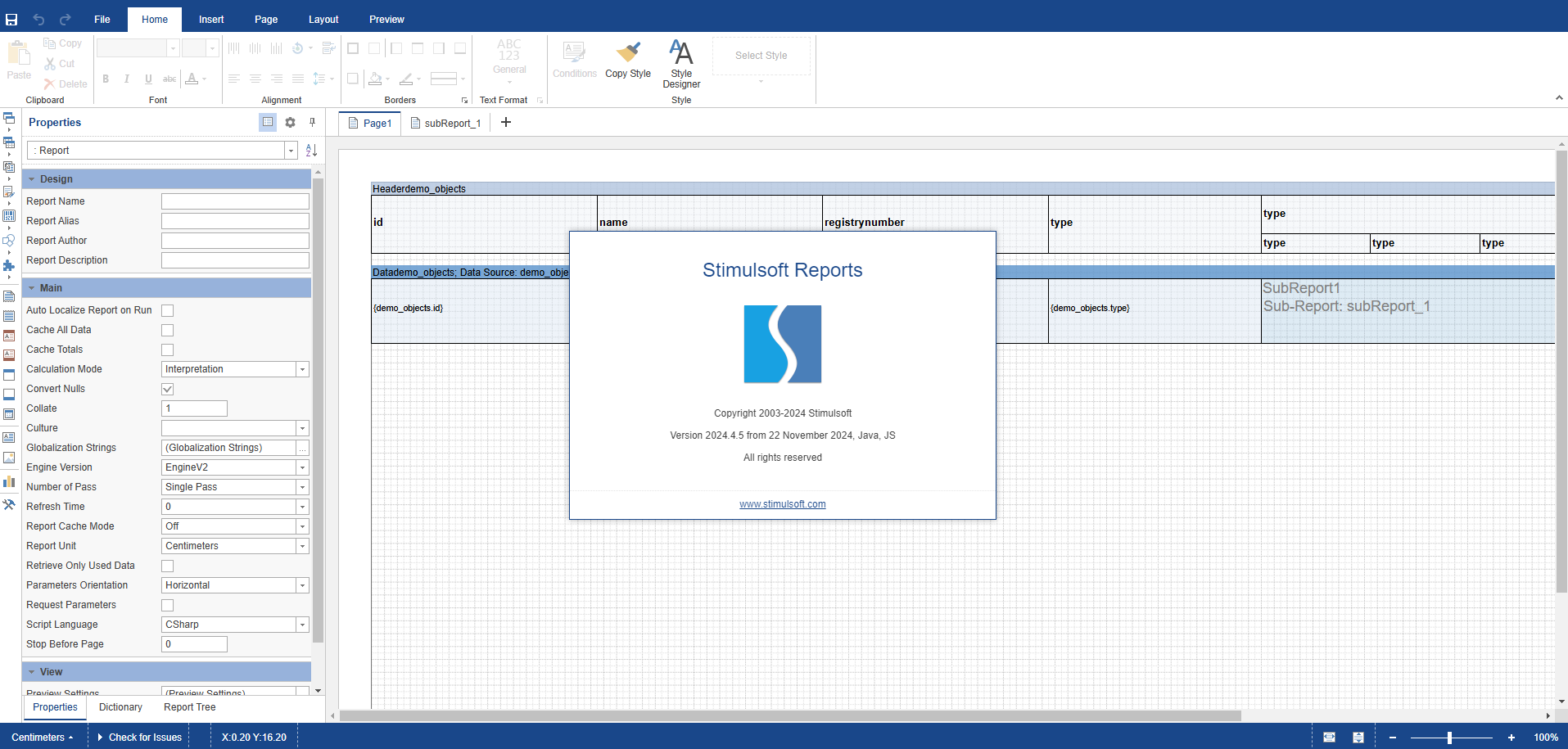Open the Script Language dropdown

coord(302,625)
